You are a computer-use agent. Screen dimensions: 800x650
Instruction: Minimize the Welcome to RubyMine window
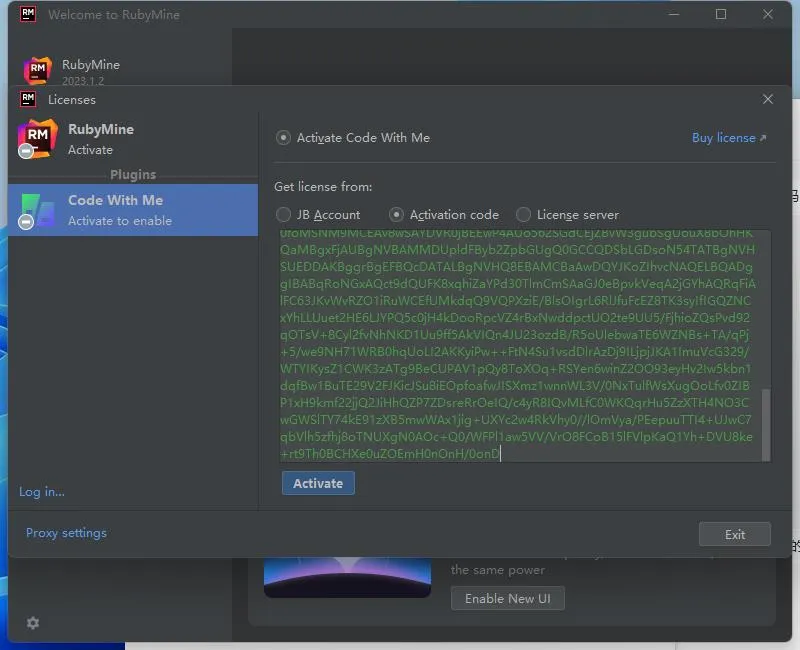click(x=674, y=14)
